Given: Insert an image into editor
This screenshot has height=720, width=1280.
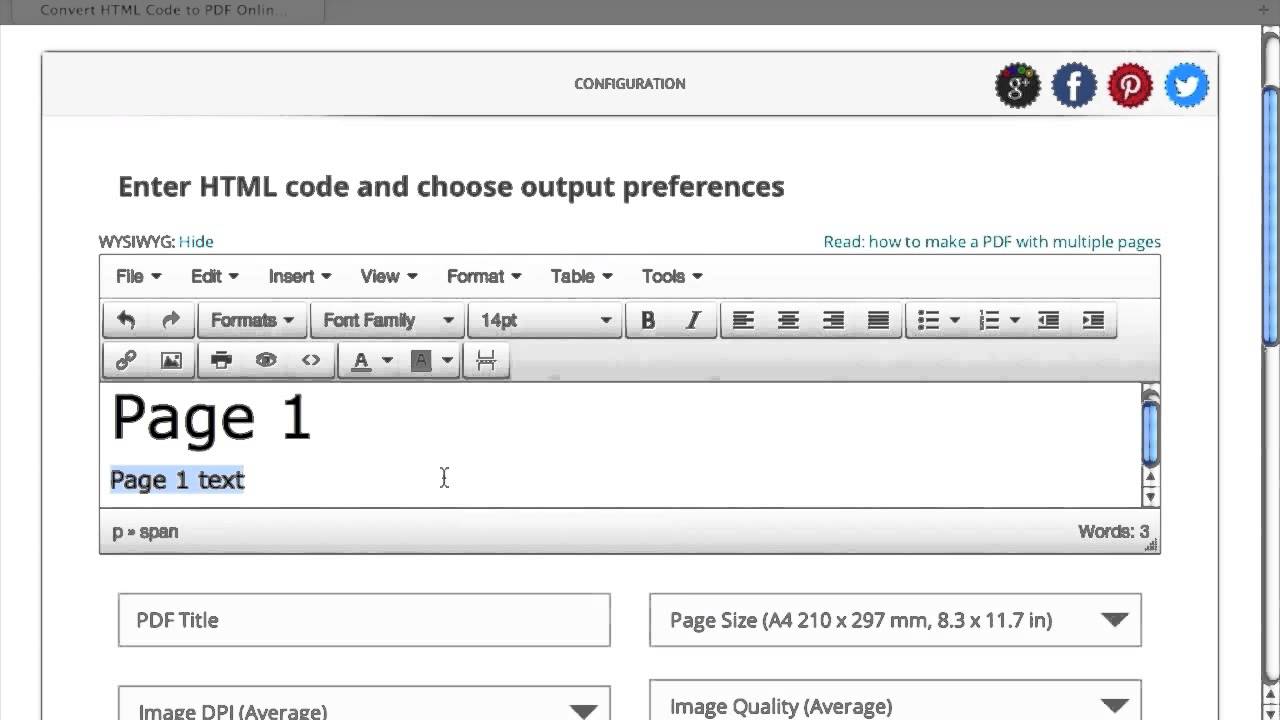Looking at the screenshot, I should (171, 360).
